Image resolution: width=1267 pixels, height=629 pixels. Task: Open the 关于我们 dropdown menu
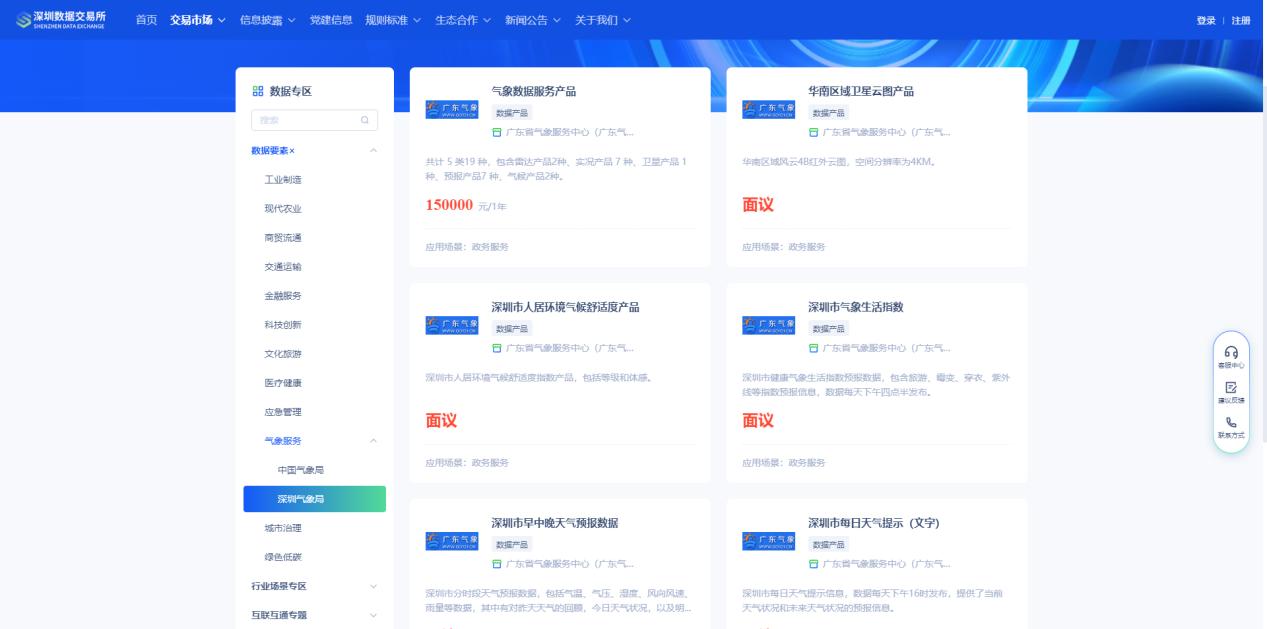tap(603, 20)
